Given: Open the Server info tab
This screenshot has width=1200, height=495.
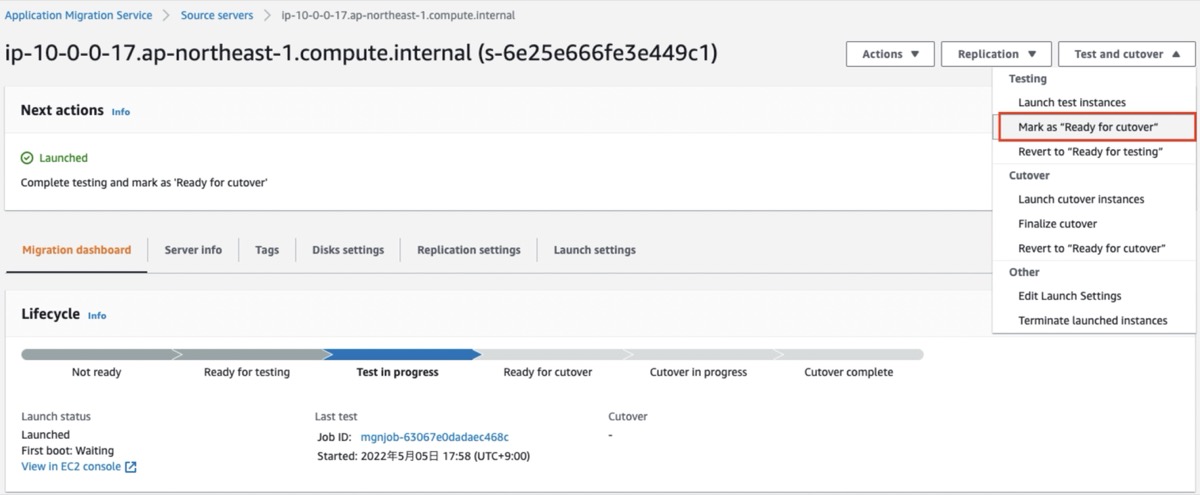Looking at the screenshot, I should coord(193,250).
